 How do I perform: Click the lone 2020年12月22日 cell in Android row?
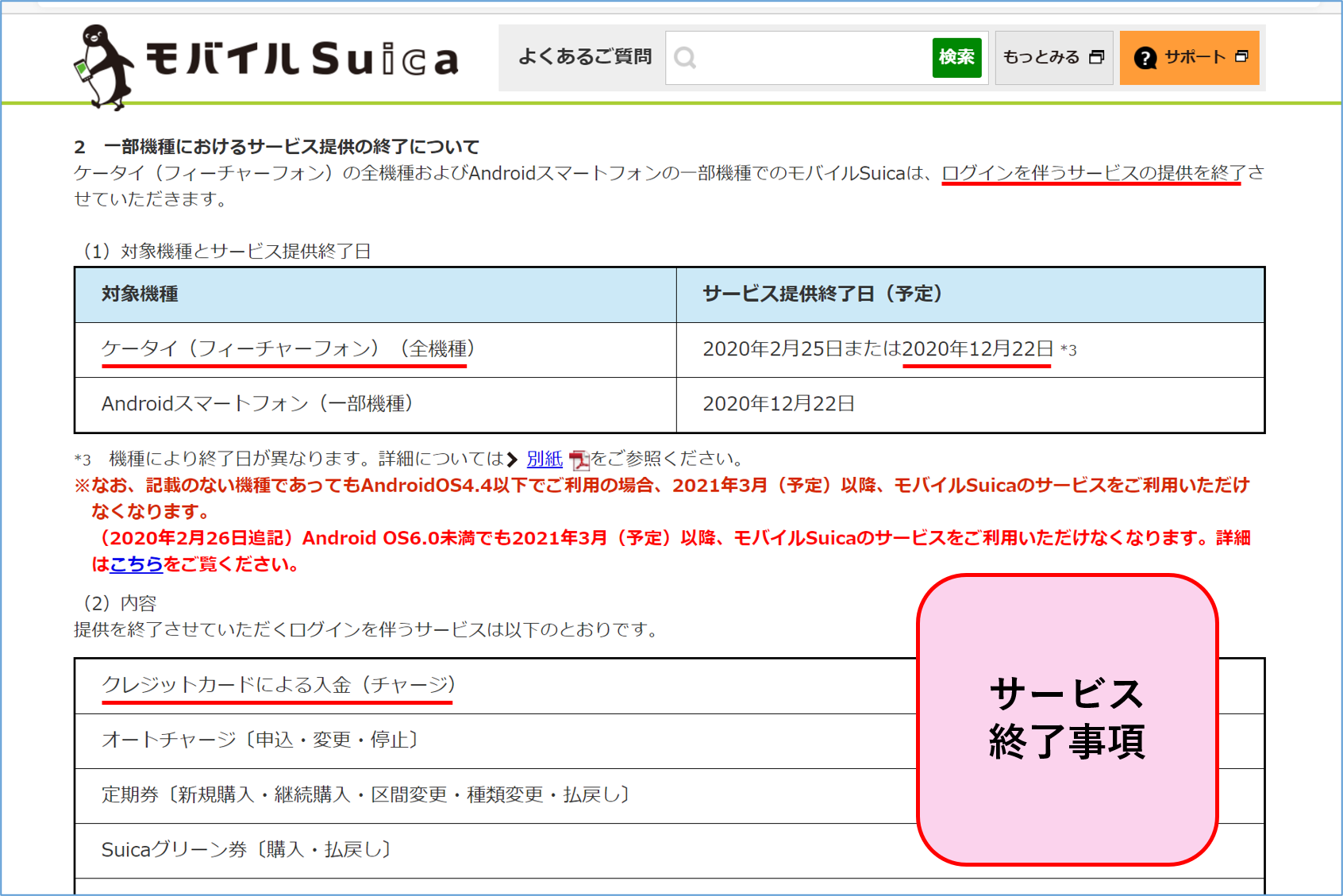click(x=970, y=405)
